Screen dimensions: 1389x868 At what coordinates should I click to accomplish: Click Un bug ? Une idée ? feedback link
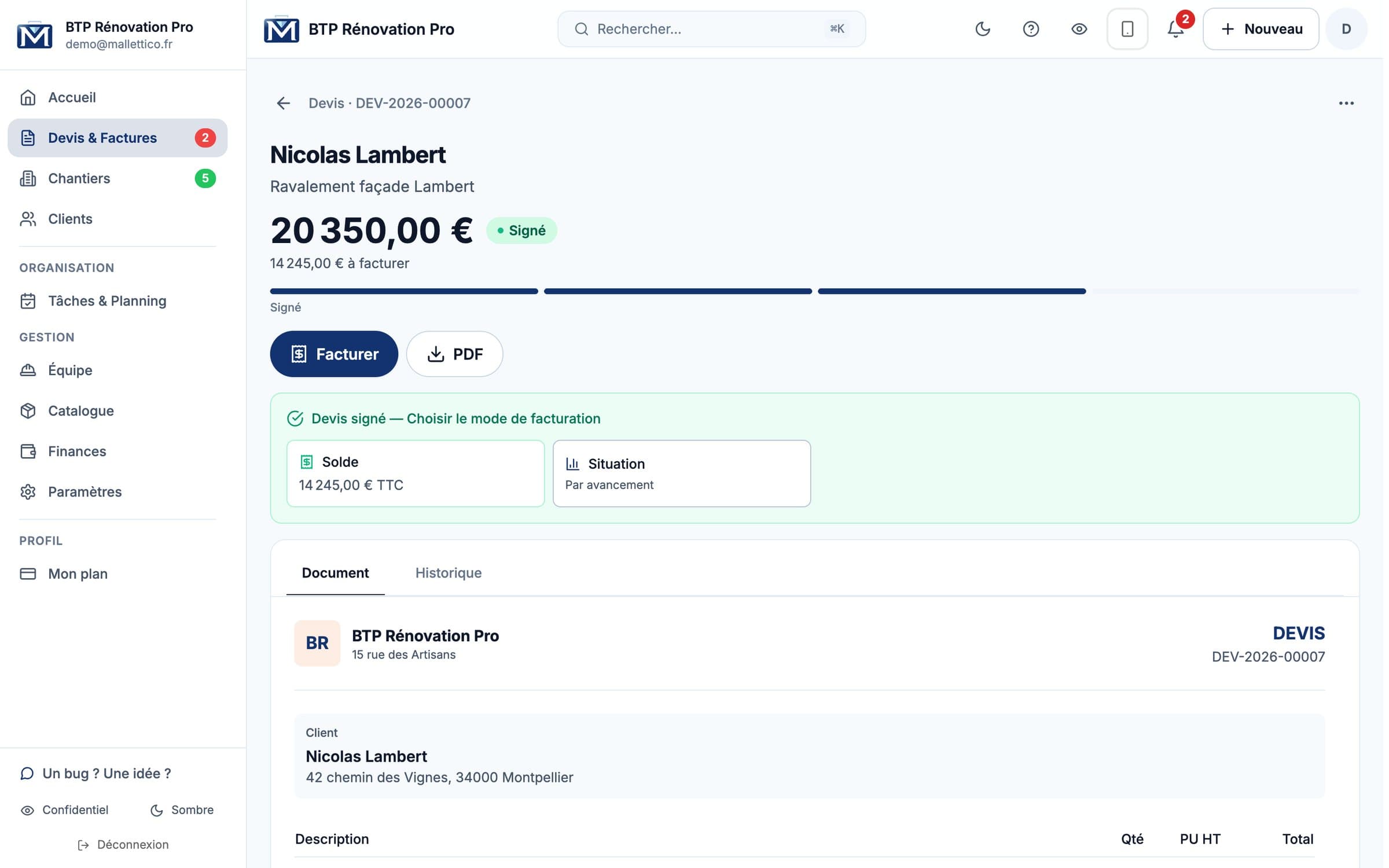[95, 774]
